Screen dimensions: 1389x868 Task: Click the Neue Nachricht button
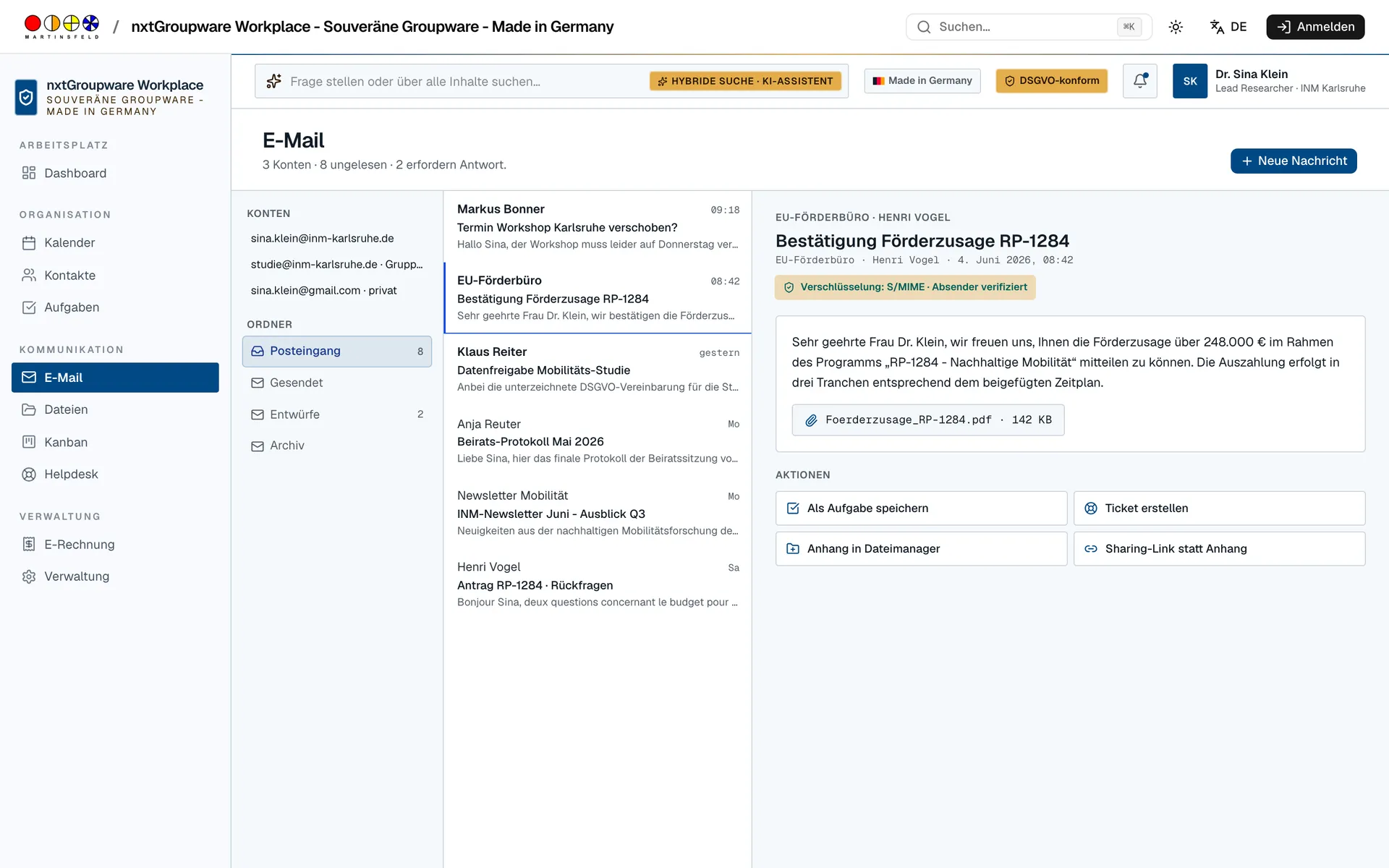(x=1294, y=161)
